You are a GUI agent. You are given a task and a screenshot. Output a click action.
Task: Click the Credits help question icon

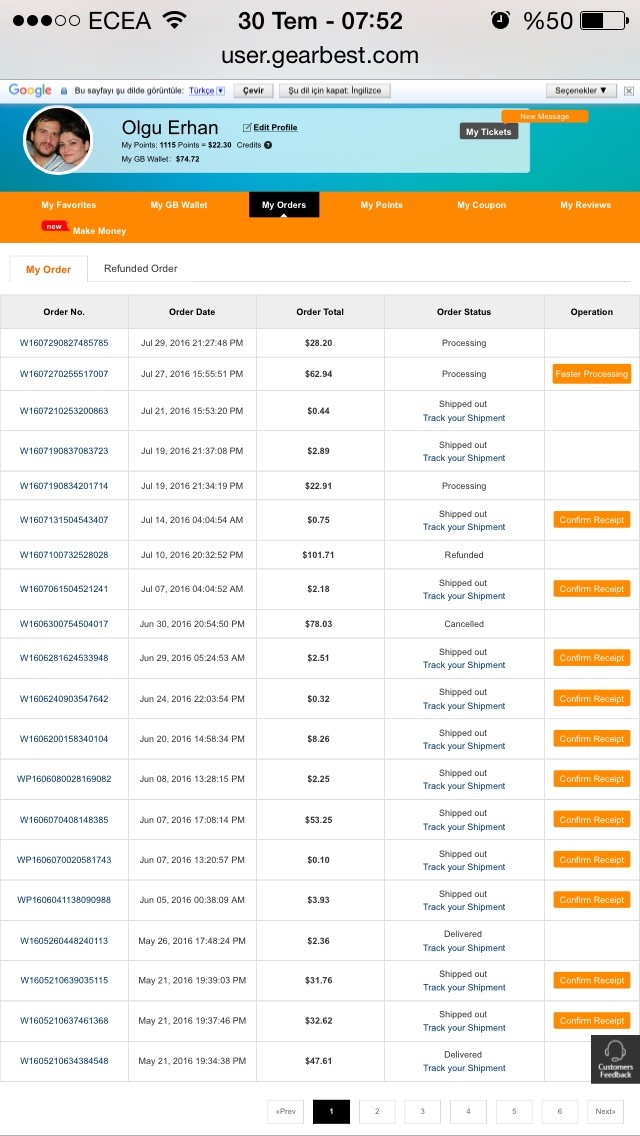point(268,145)
